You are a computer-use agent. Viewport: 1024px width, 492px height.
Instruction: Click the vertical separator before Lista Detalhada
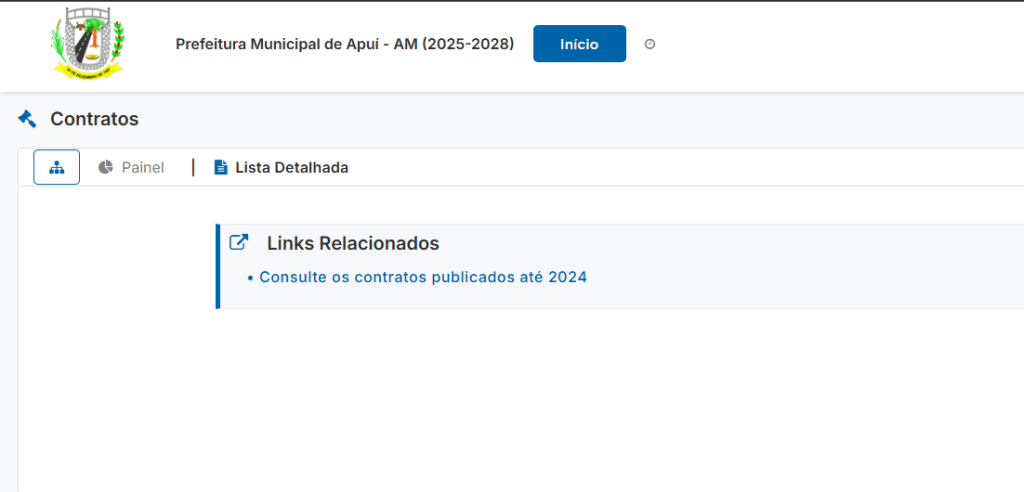[193, 167]
